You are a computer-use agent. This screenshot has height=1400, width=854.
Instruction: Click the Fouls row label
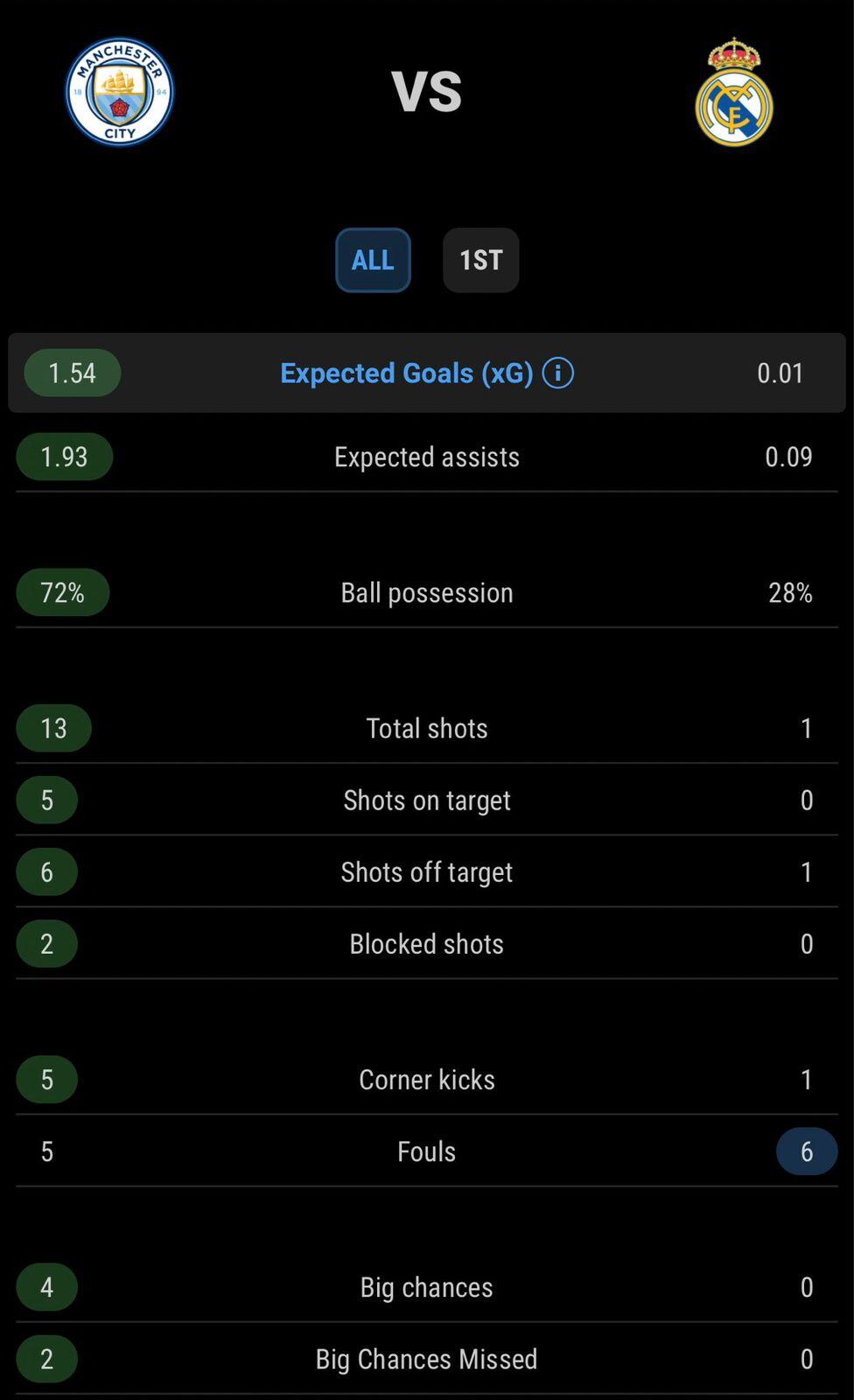click(427, 1151)
